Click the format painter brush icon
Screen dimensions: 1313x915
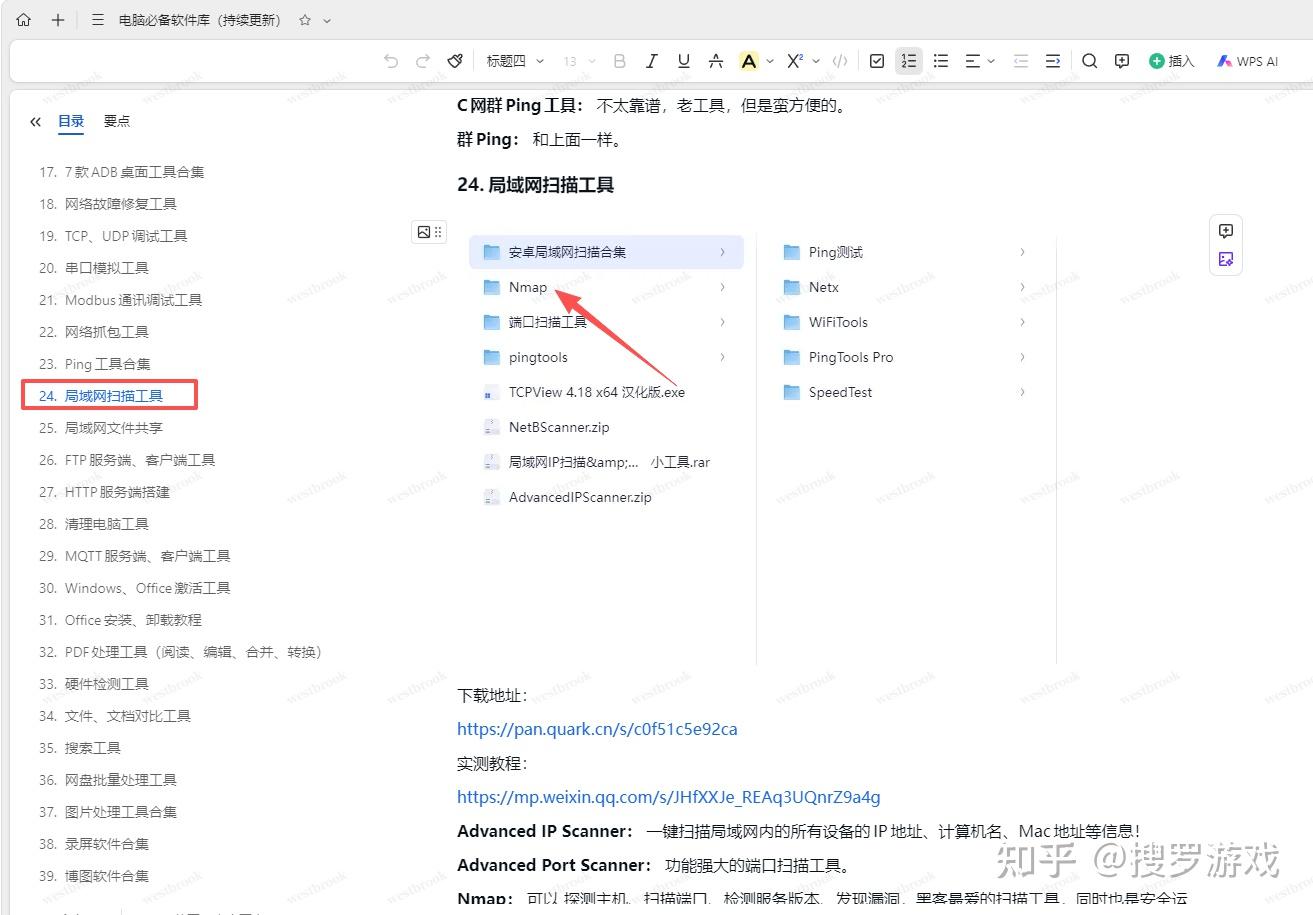tap(455, 61)
